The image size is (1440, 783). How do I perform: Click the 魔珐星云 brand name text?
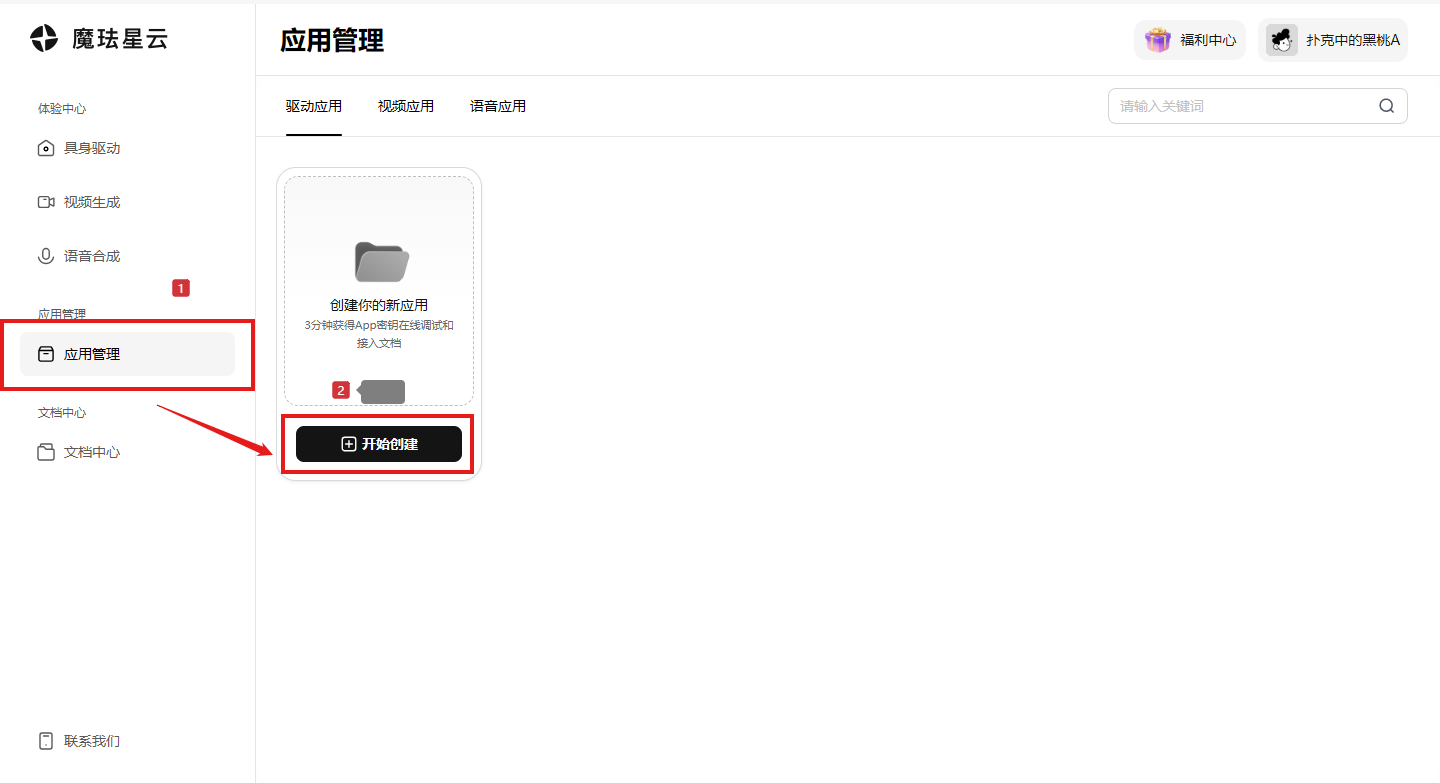[120, 39]
